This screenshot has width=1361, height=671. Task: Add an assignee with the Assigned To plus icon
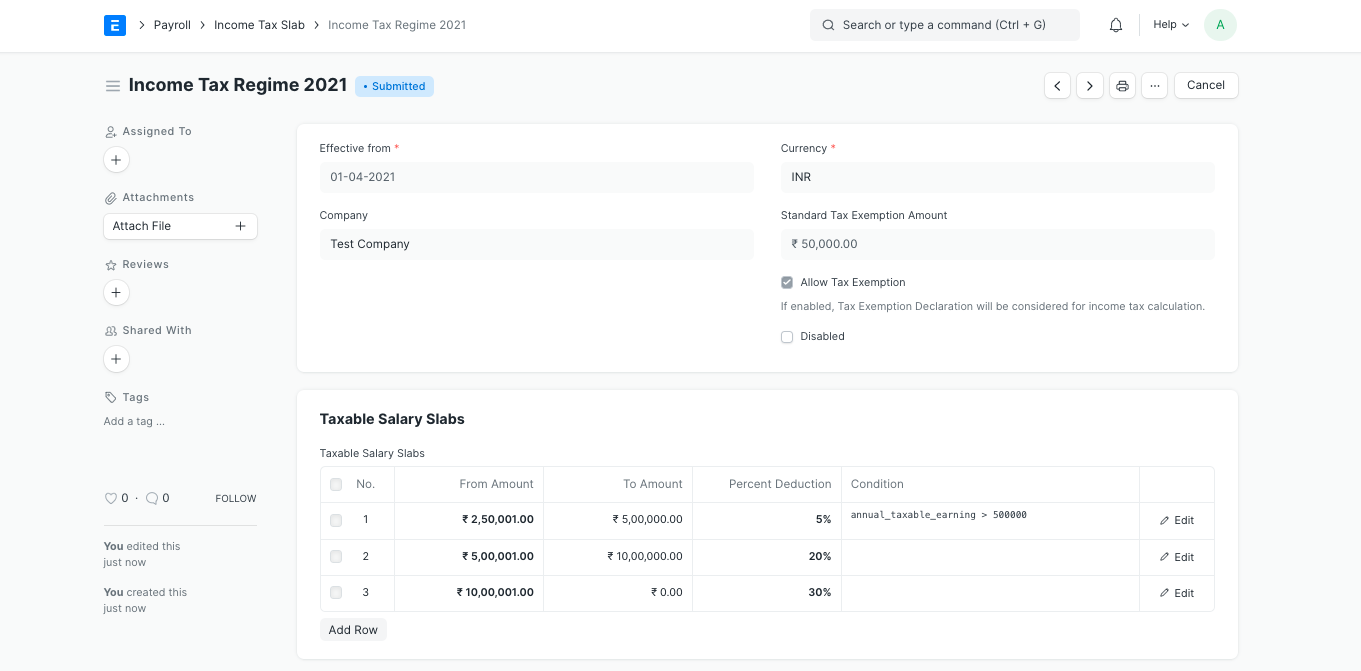[116, 159]
